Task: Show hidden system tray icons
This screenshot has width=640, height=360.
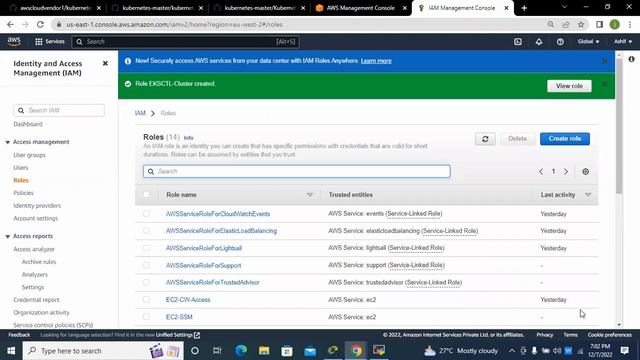Action: click(x=512, y=351)
